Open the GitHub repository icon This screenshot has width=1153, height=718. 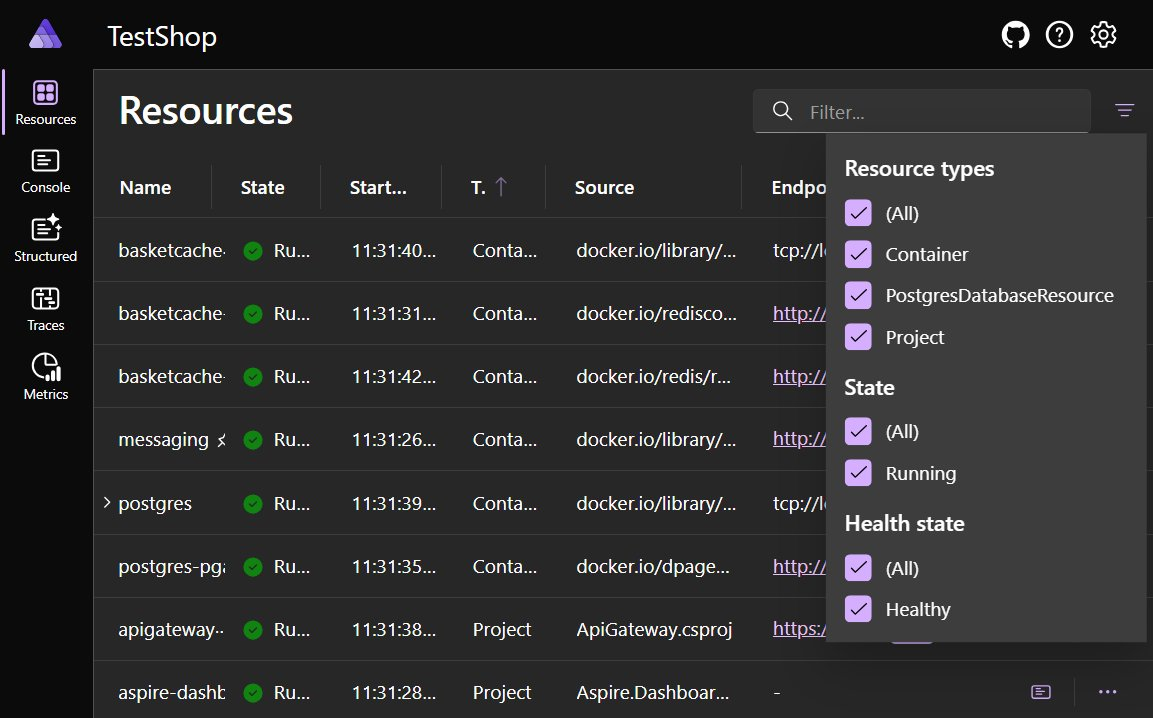1015,33
